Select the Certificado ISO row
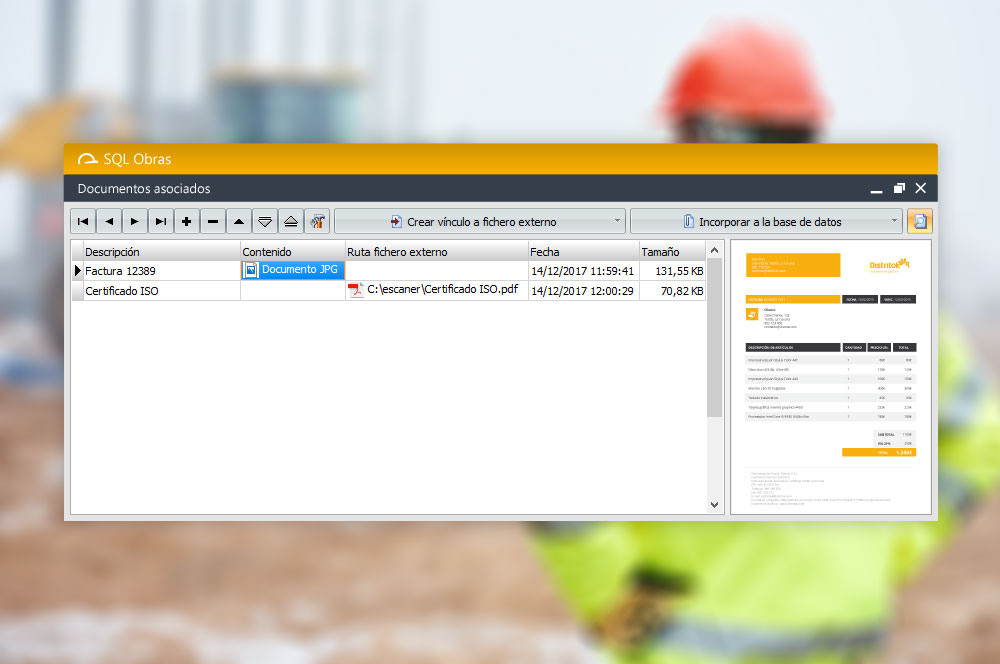 coord(160,291)
